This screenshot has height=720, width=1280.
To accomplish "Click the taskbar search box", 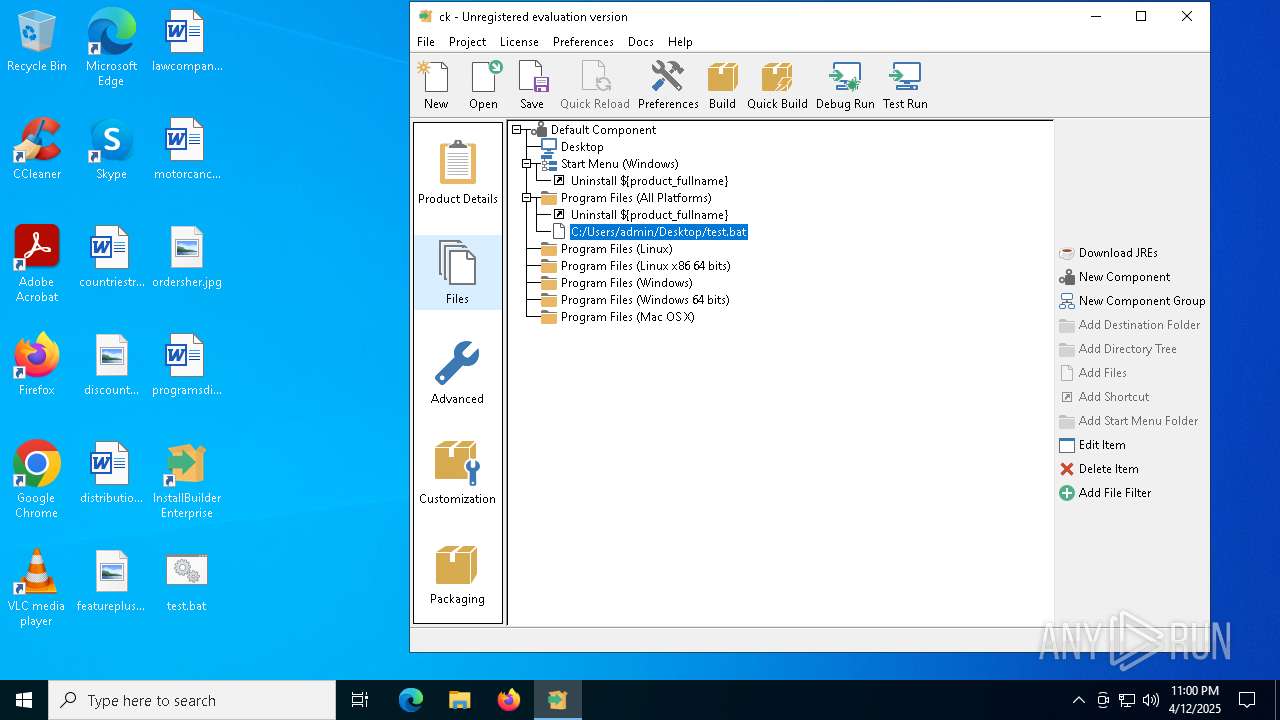I will coord(192,700).
